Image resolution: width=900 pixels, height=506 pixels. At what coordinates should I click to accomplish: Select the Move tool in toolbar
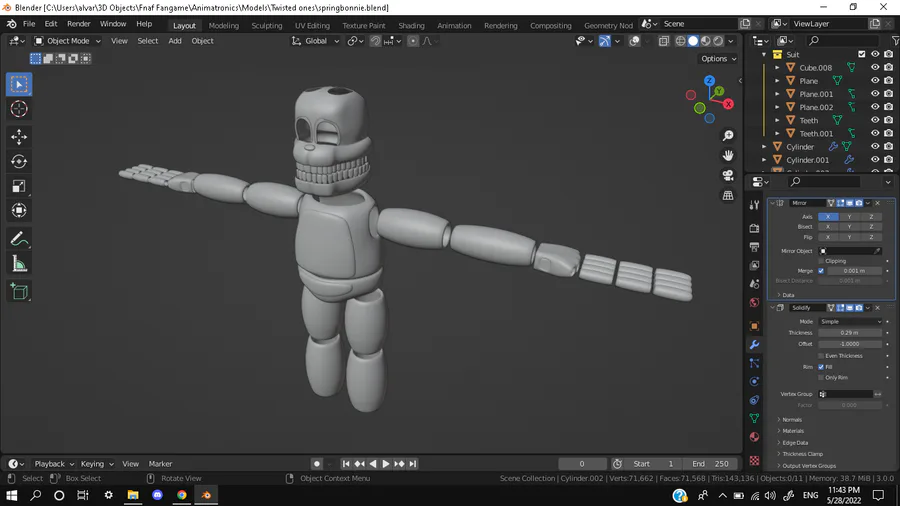point(19,136)
